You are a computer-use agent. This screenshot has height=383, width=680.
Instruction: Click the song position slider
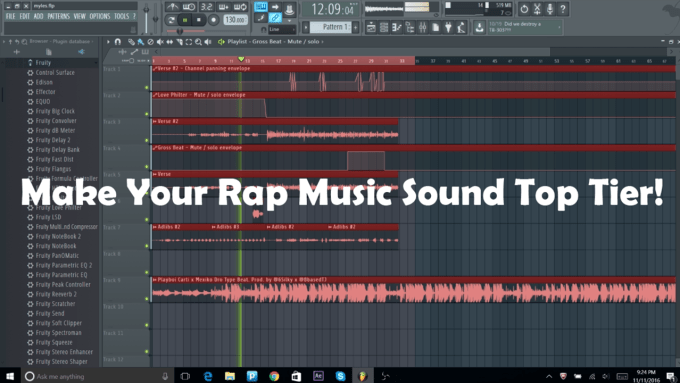coord(205,31)
